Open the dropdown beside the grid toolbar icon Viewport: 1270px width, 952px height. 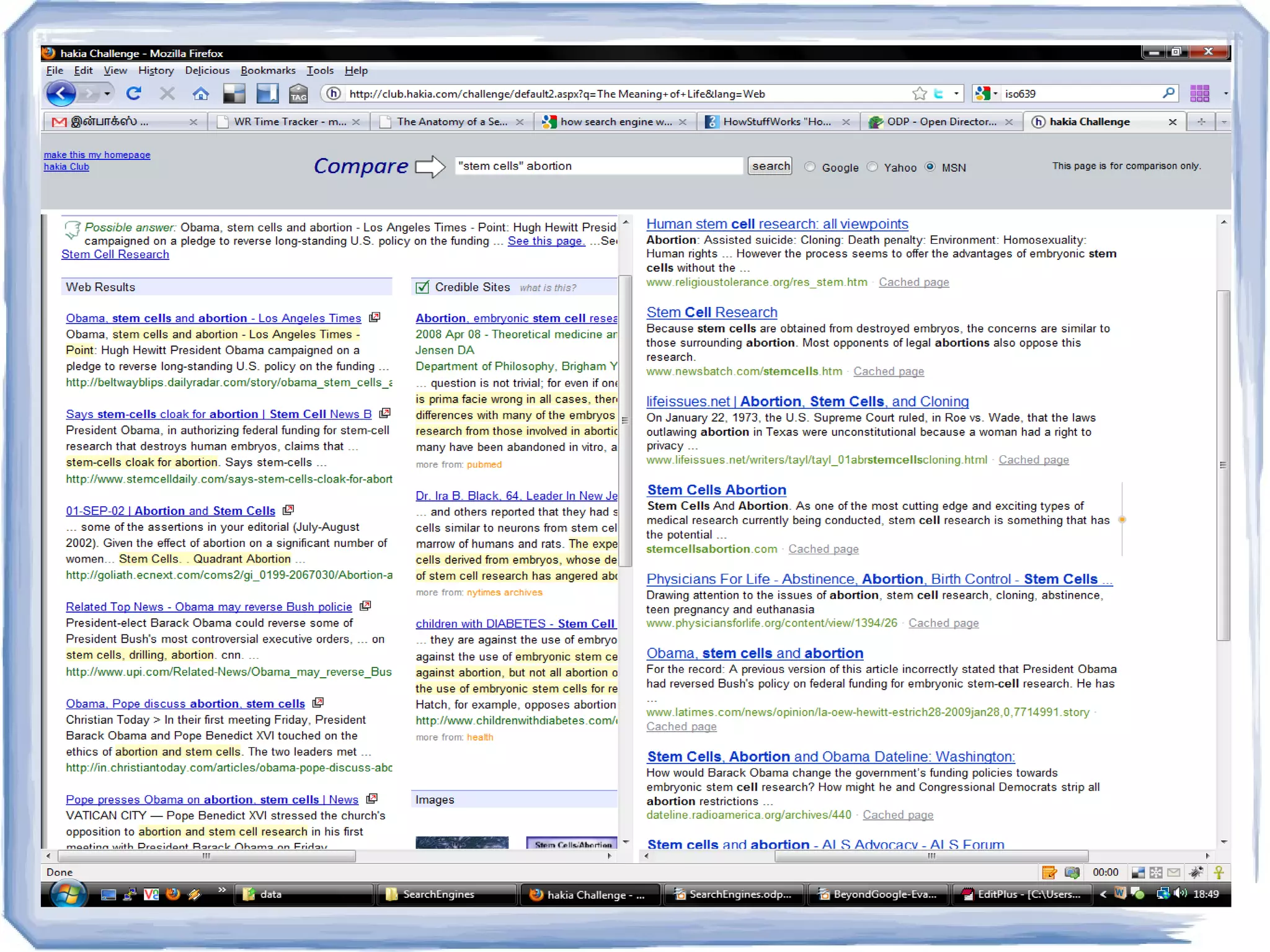pos(1225,94)
